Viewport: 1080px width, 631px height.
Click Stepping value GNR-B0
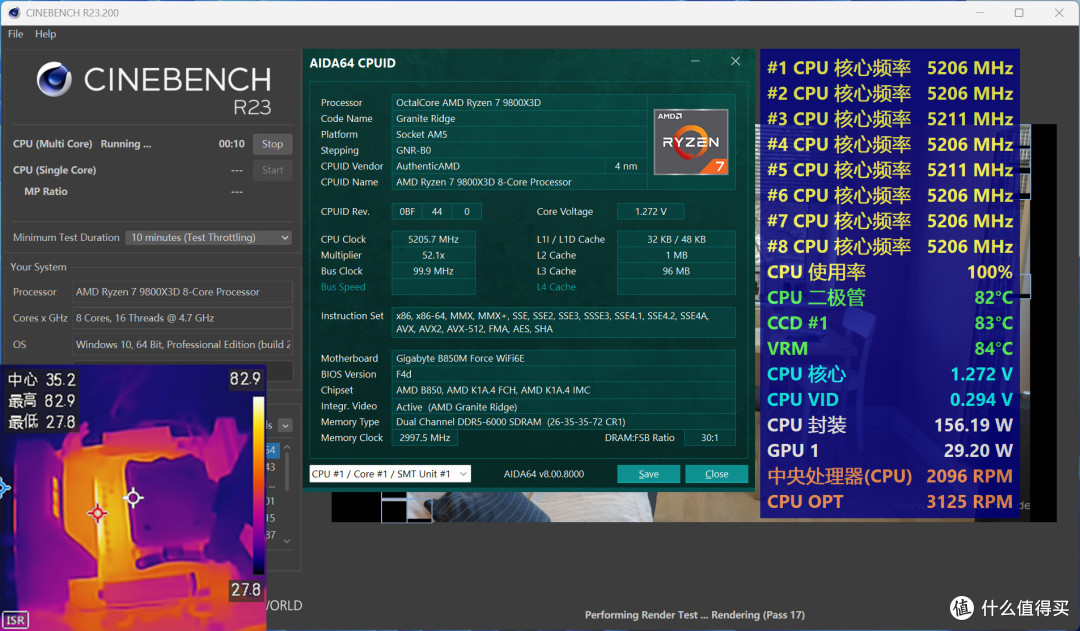coord(413,150)
